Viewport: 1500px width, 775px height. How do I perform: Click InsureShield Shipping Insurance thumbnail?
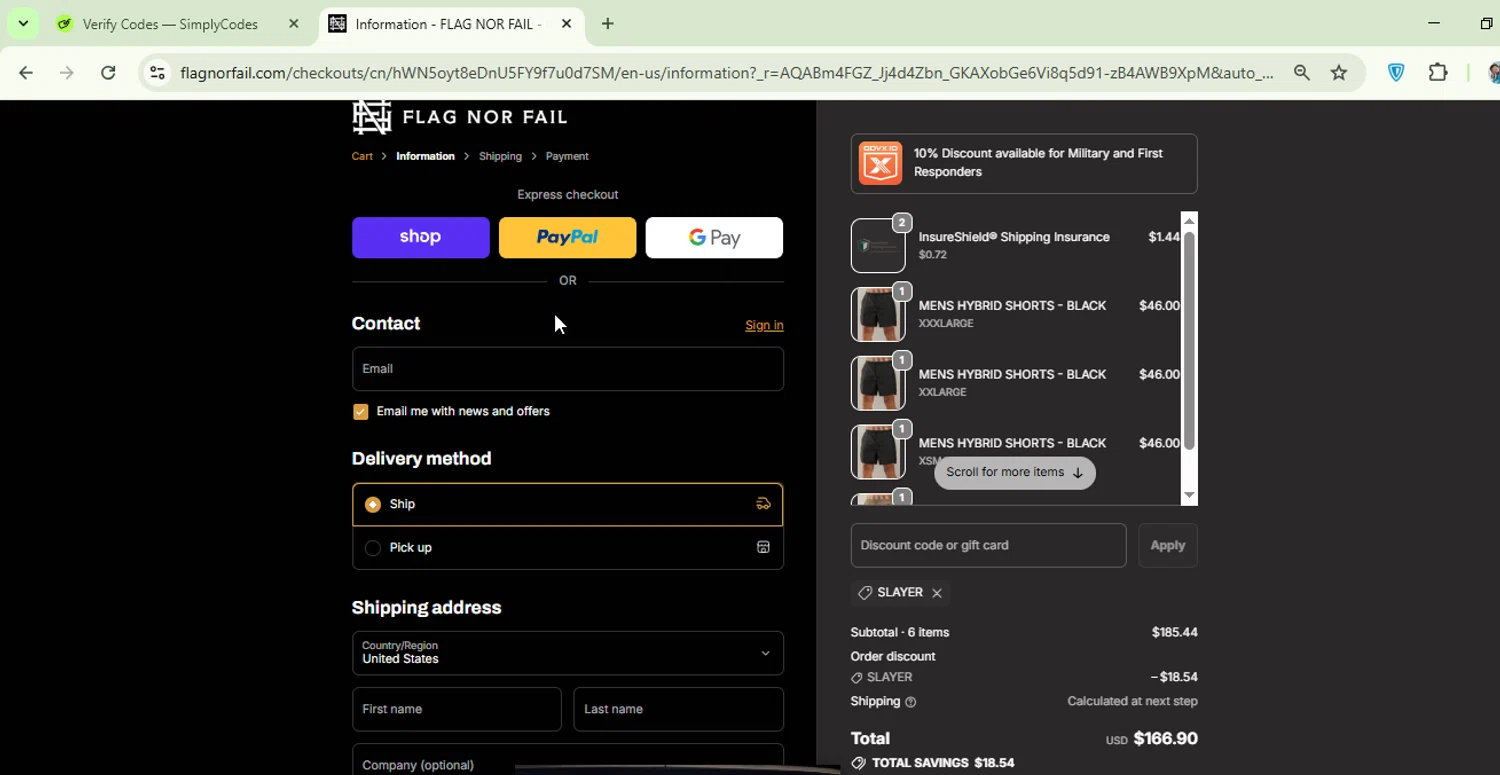(x=877, y=245)
